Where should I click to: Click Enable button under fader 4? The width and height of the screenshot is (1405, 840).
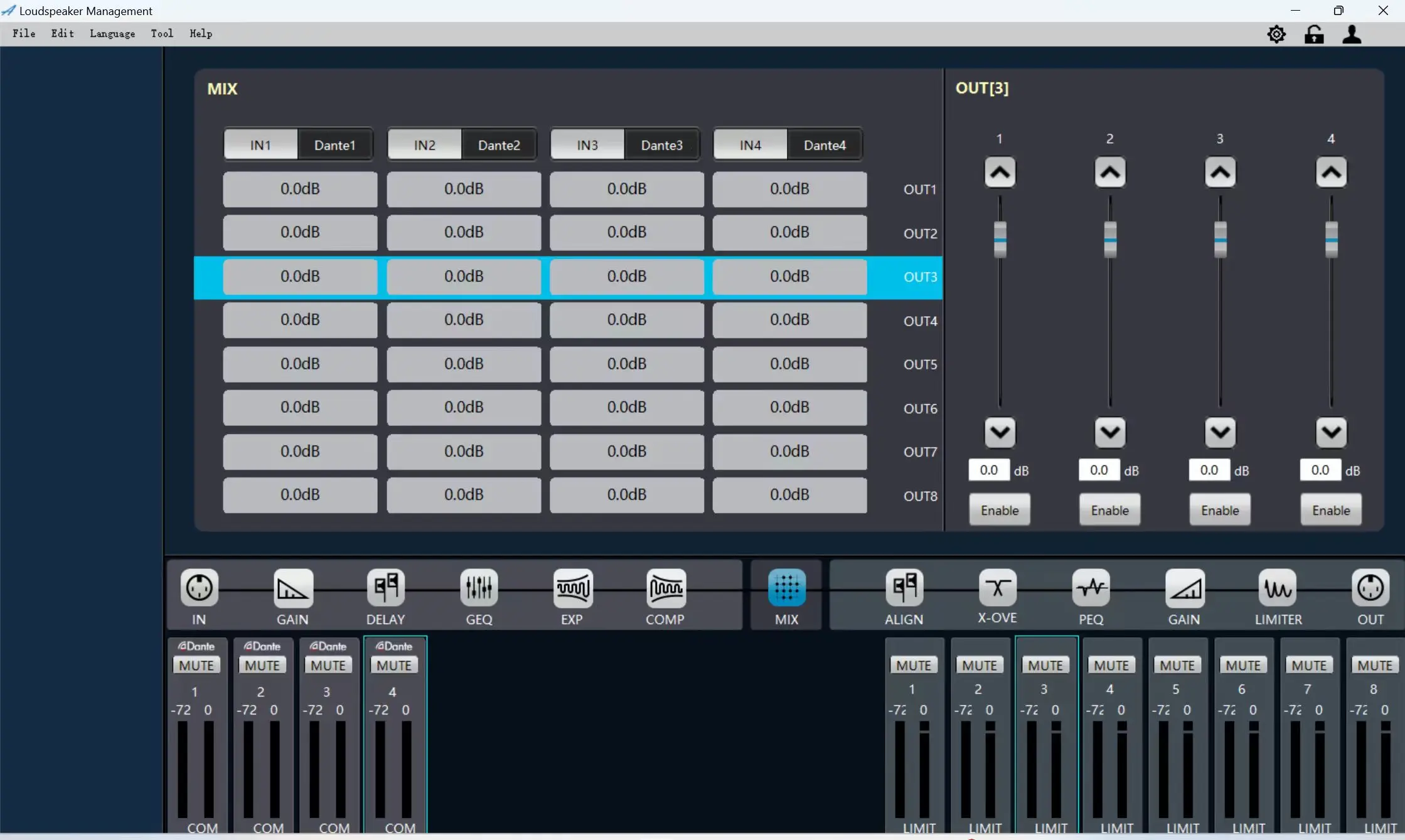(1331, 510)
